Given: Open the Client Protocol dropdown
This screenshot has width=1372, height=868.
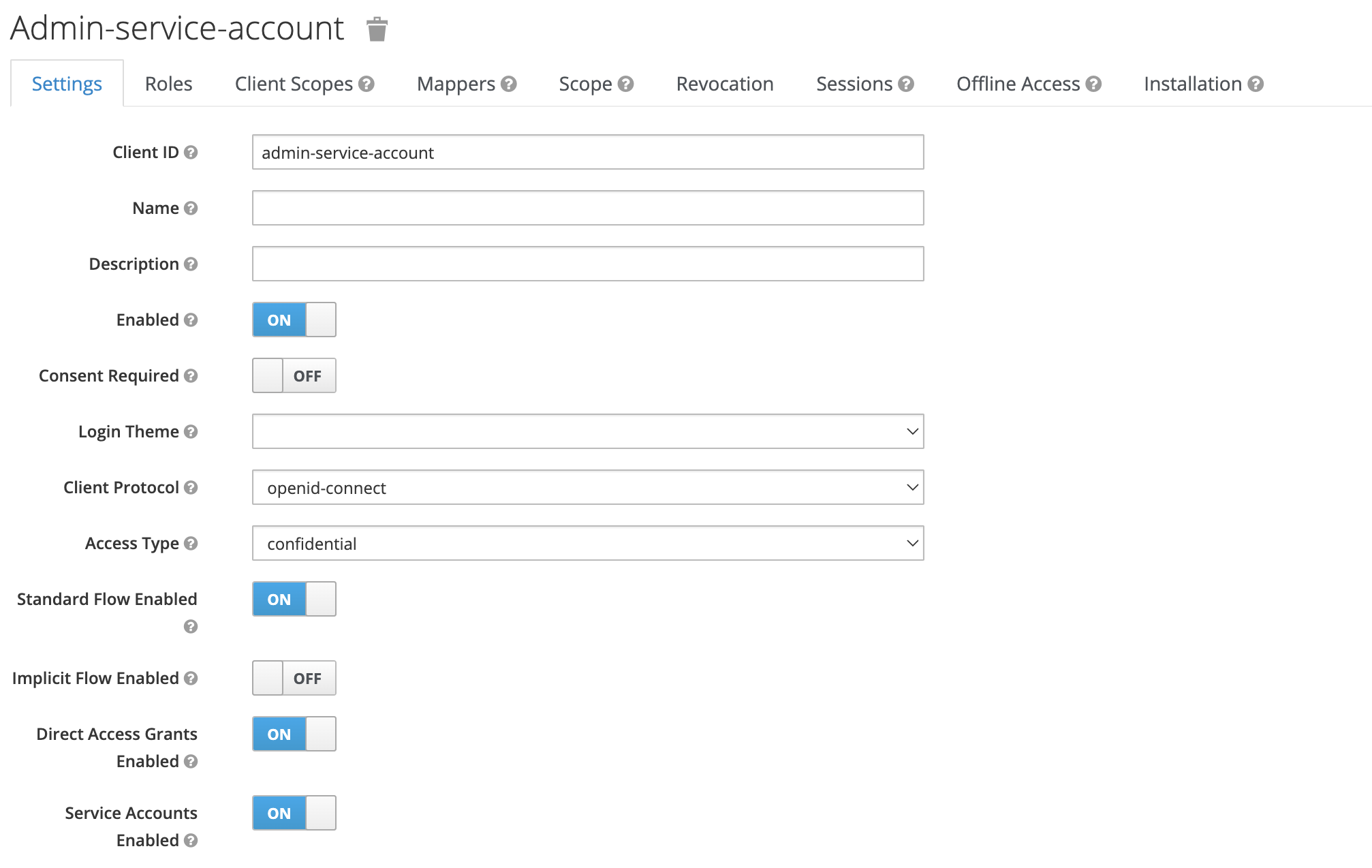Looking at the screenshot, I should [587, 487].
